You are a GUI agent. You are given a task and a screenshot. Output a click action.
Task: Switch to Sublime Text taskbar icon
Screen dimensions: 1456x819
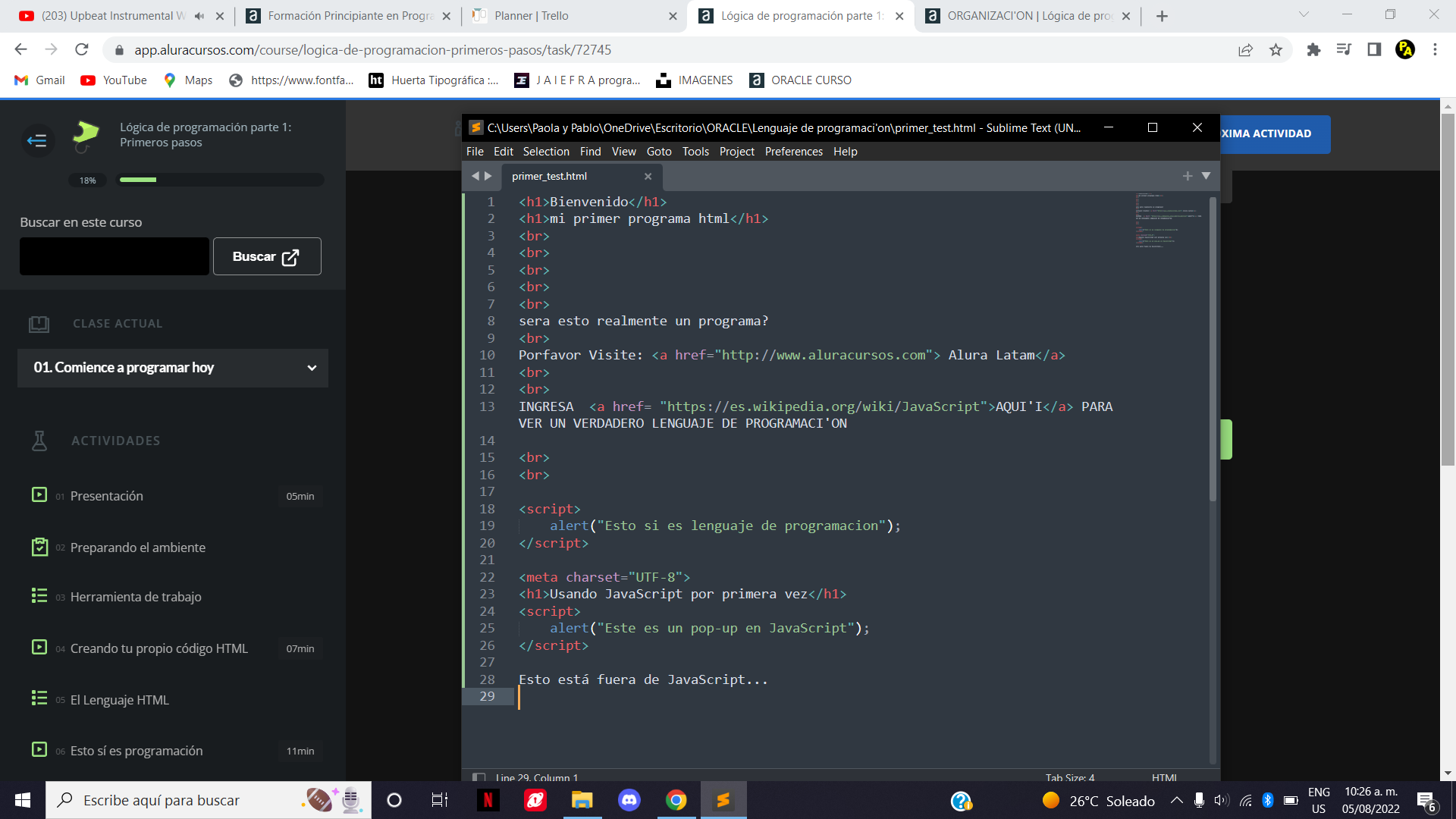(x=723, y=800)
